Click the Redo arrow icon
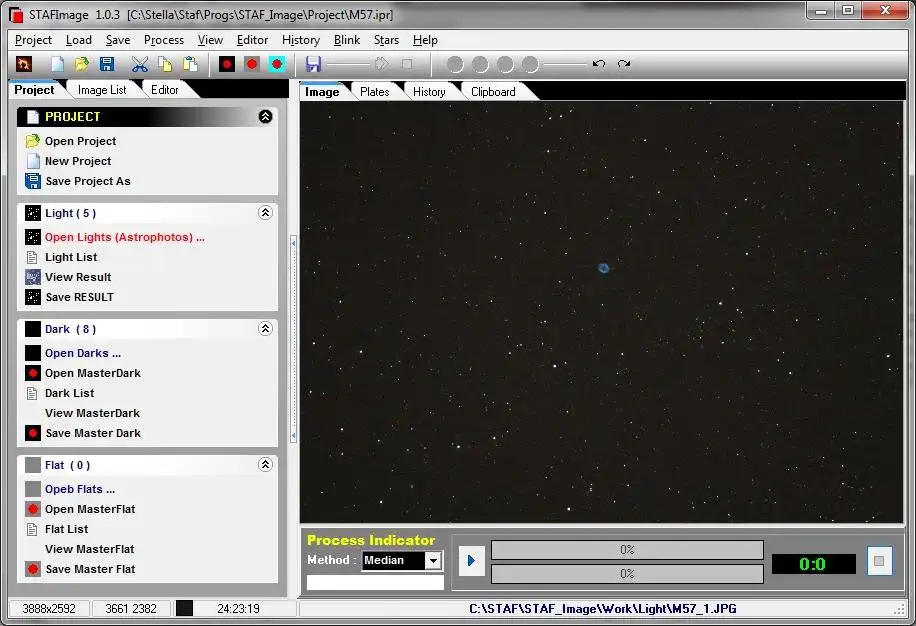 pos(624,64)
